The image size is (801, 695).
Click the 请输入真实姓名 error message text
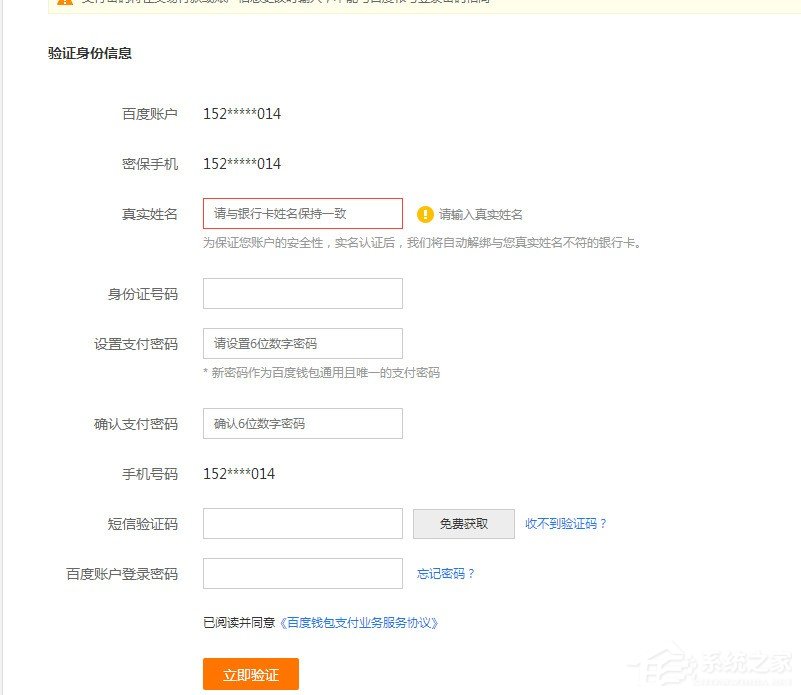(x=482, y=213)
